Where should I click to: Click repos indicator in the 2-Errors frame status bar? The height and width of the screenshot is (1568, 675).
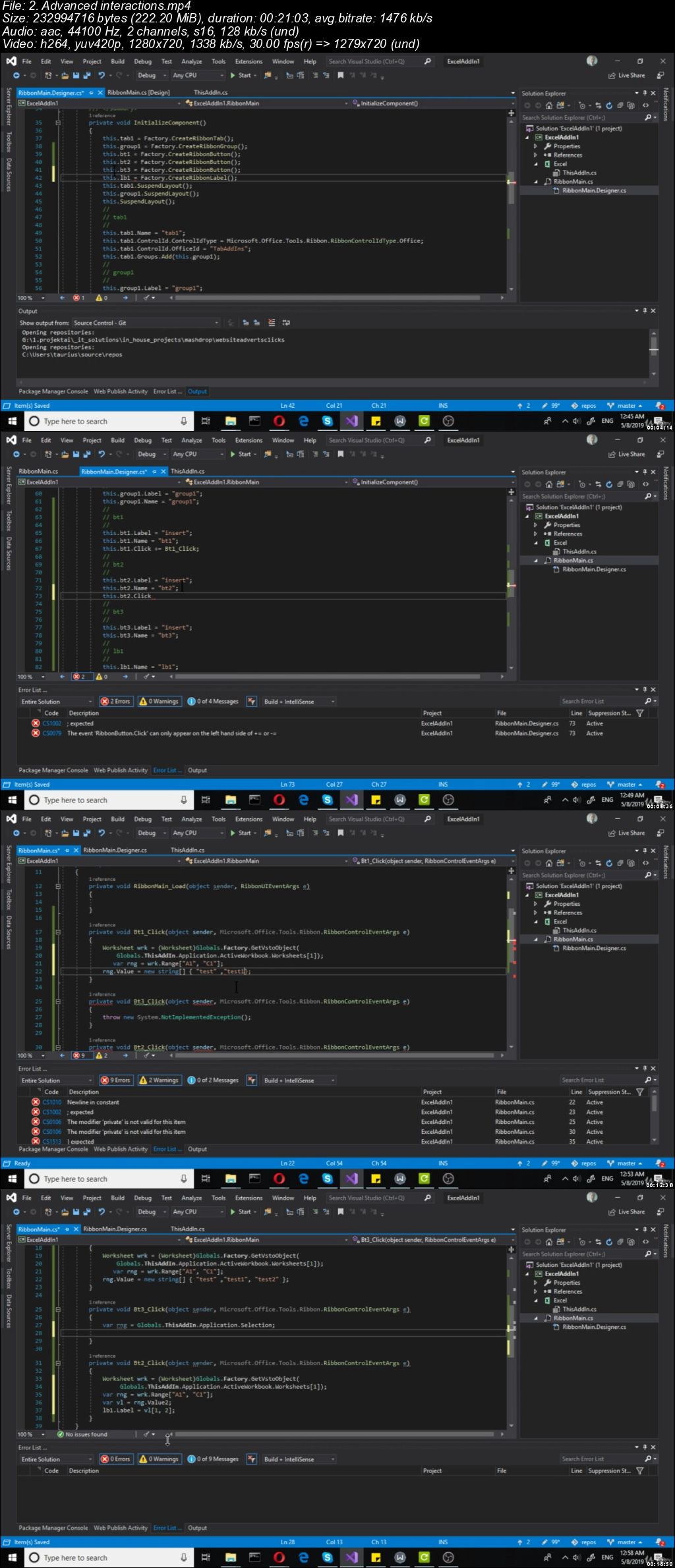pyautogui.click(x=584, y=784)
